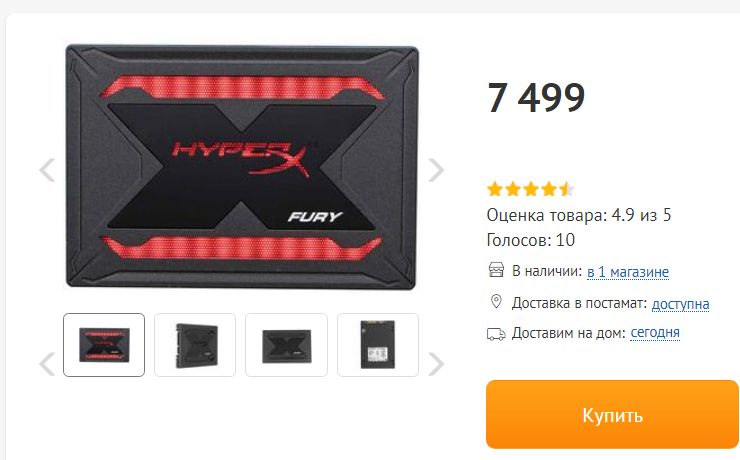This screenshot has width=740, height=460.
Task: Click the 7 499 price text
Action: coord(536,98)
